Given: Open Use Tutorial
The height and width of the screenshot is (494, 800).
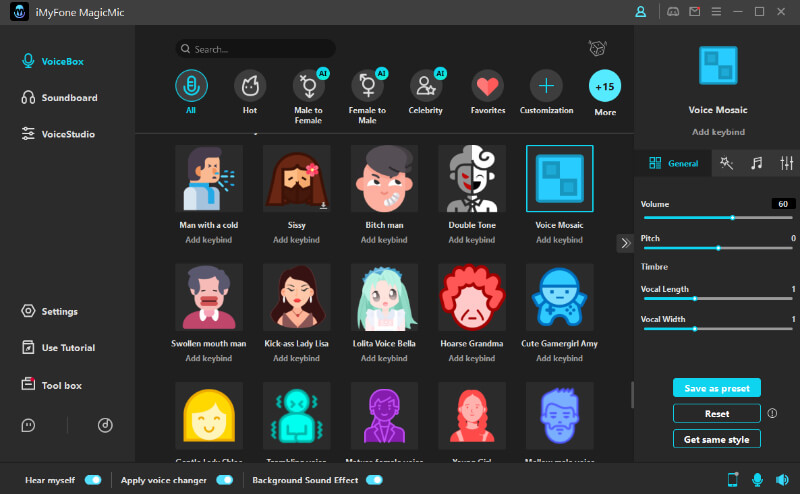Looking at the screenshot, I should pos(58,348).
